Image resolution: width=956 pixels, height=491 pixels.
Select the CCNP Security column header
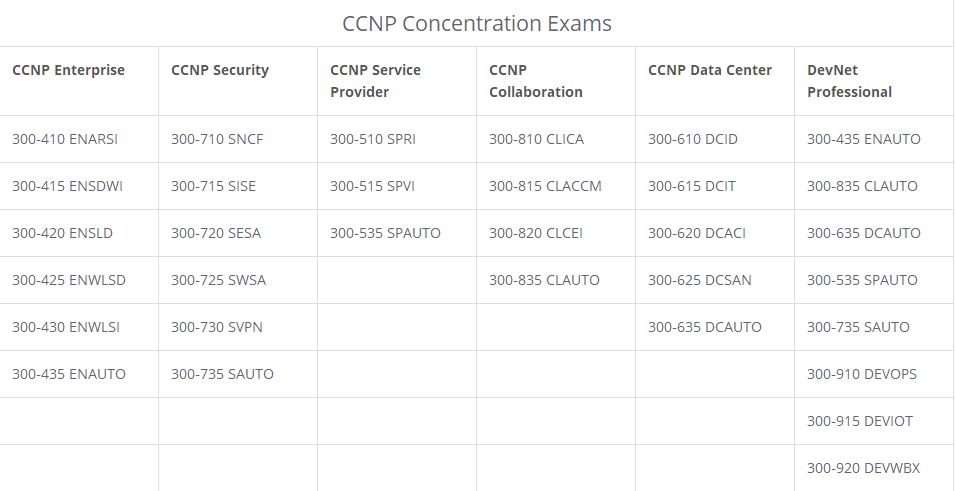220,70
